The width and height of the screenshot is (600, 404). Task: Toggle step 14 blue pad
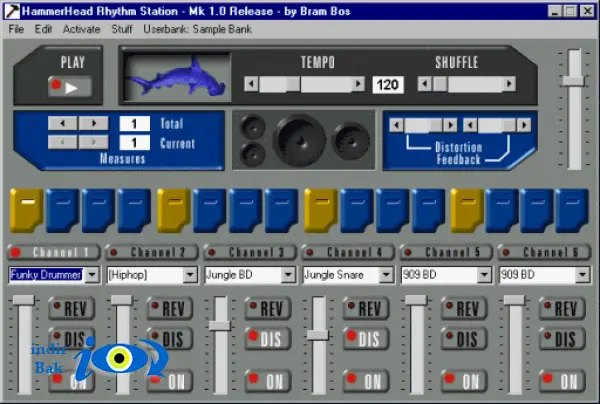(x=502, y=210)
